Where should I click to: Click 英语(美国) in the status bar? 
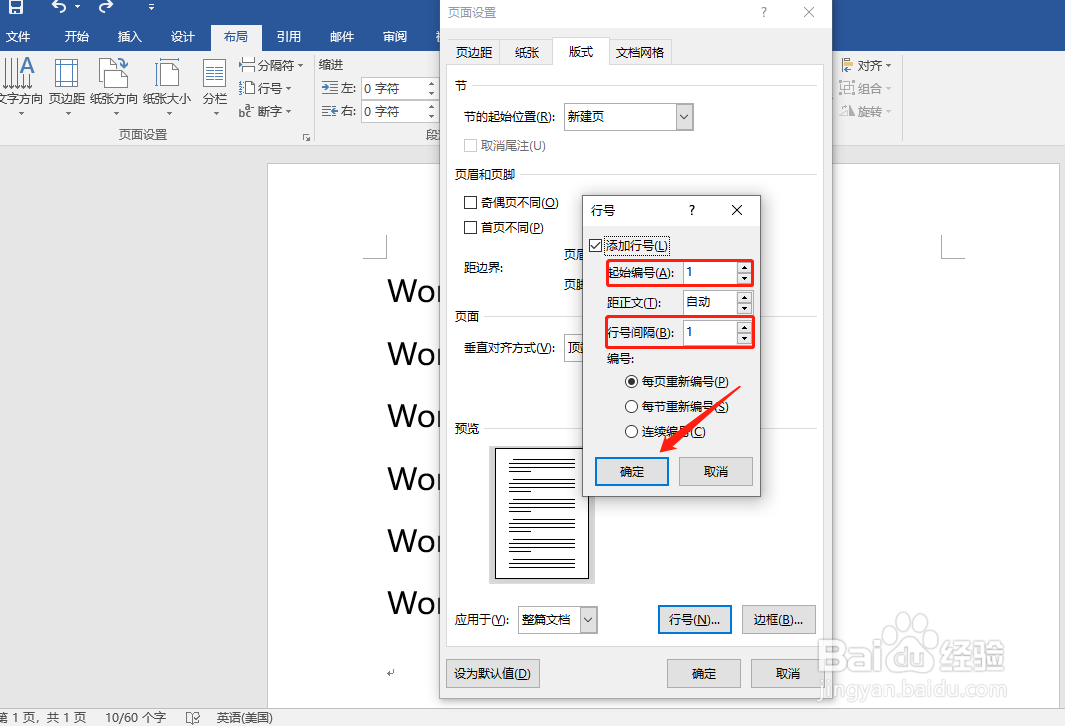[x=242, y=717]
